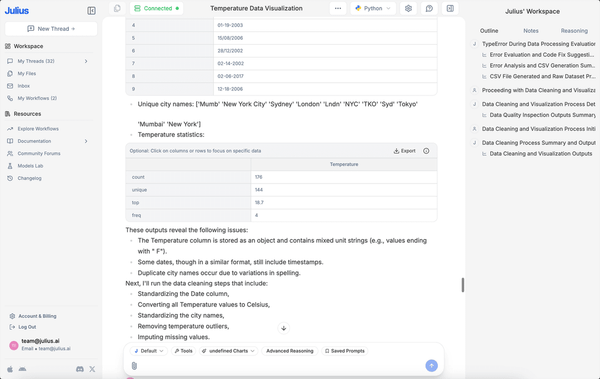600x379 pixels.
Task: Open My Threads (32)
Action: (36, 61)
